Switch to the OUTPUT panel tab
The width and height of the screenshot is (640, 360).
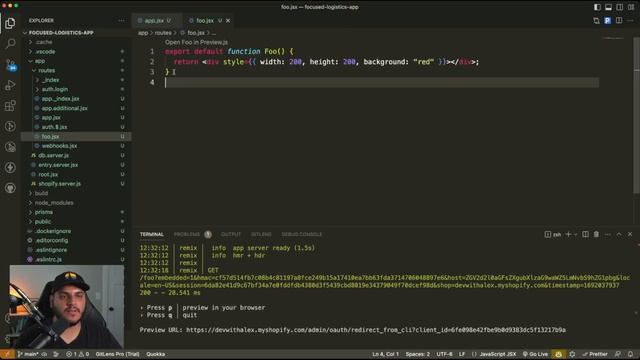pos(231,234)
